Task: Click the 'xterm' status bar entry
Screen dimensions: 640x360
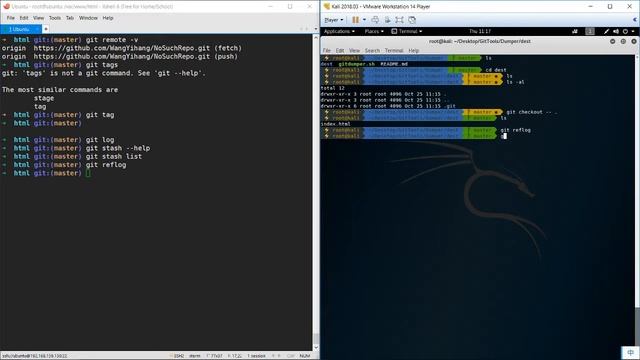Action: pyautogui.click(x=195, y=356)
